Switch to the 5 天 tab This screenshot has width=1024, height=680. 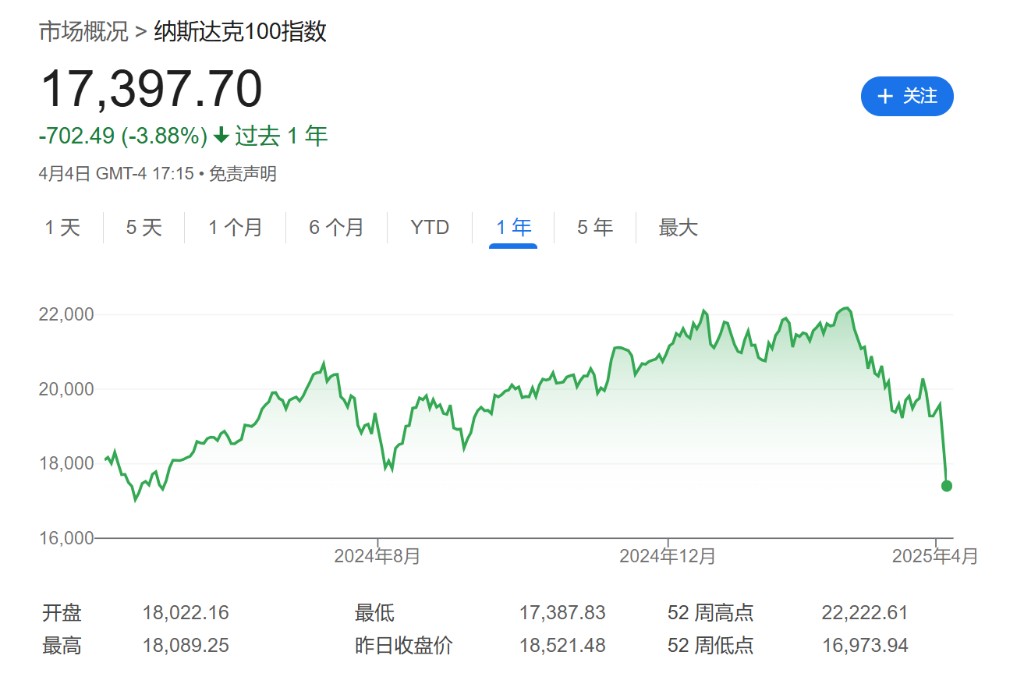pos(144,227)
